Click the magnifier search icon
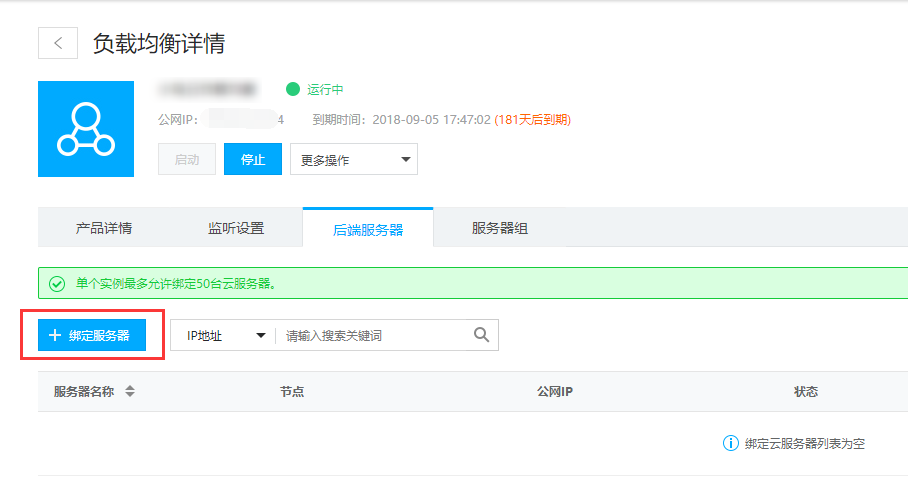Image resolution: width=908 pixels, height=487 pixels. point(481,335)
